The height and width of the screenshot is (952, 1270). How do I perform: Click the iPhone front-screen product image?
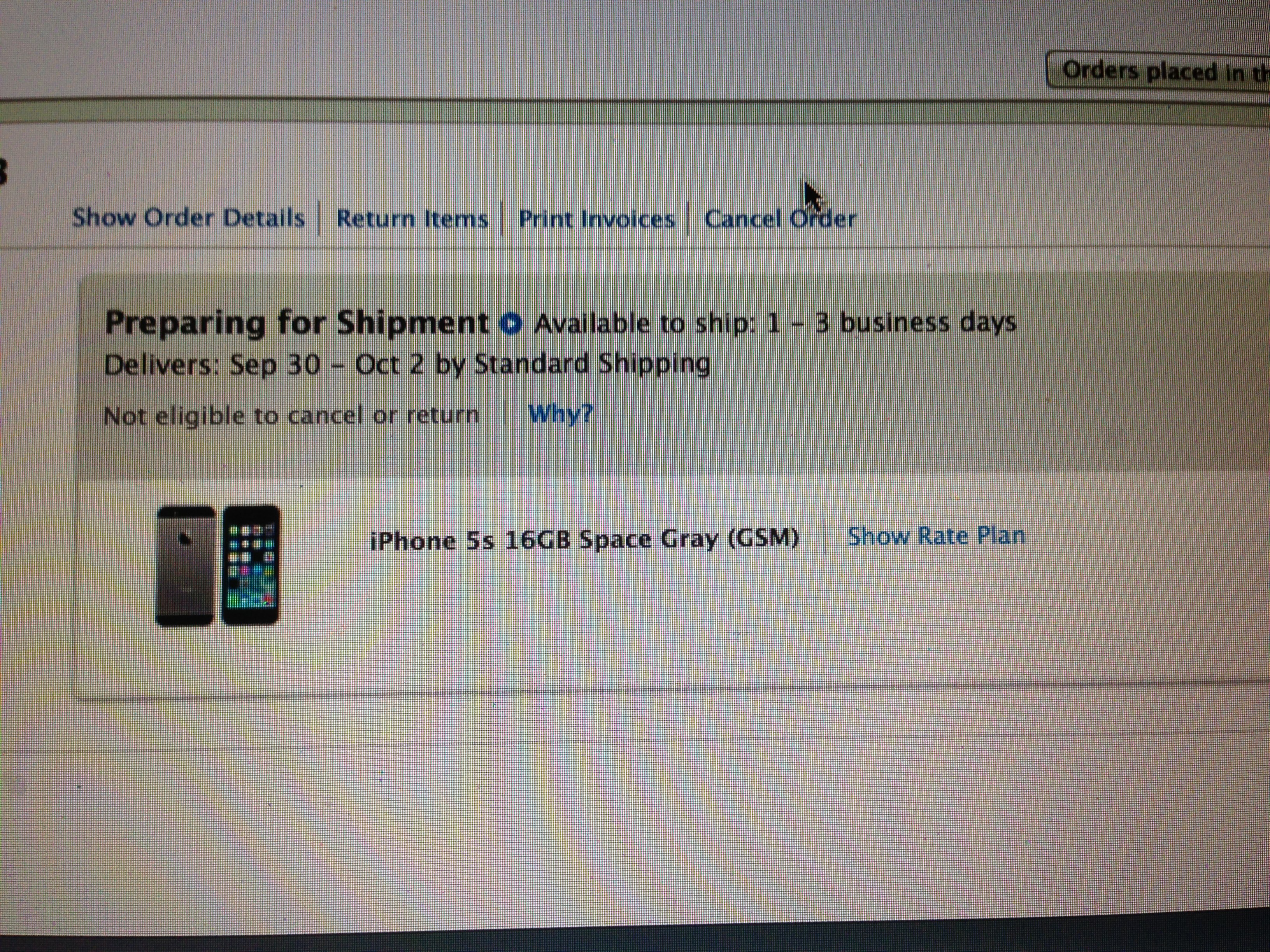[x=250, y=565]
